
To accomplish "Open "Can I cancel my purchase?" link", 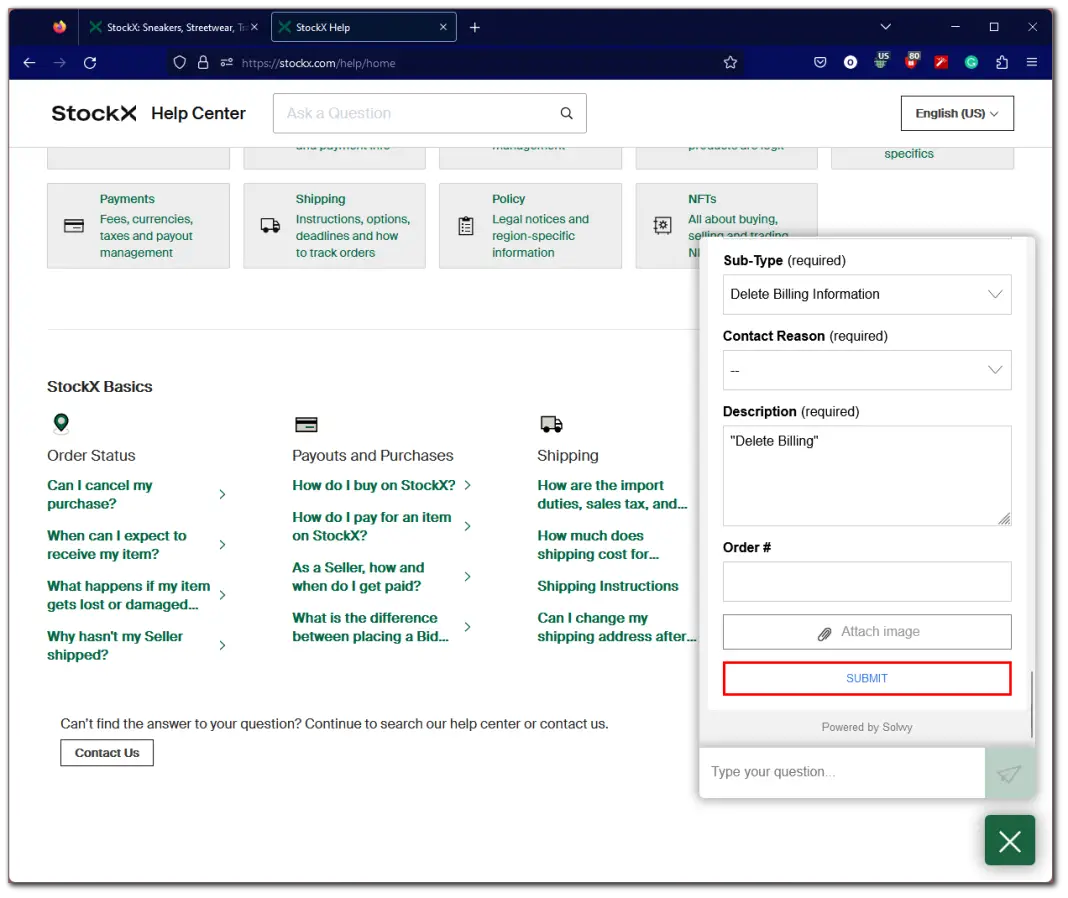I will (x=100, y=494).
